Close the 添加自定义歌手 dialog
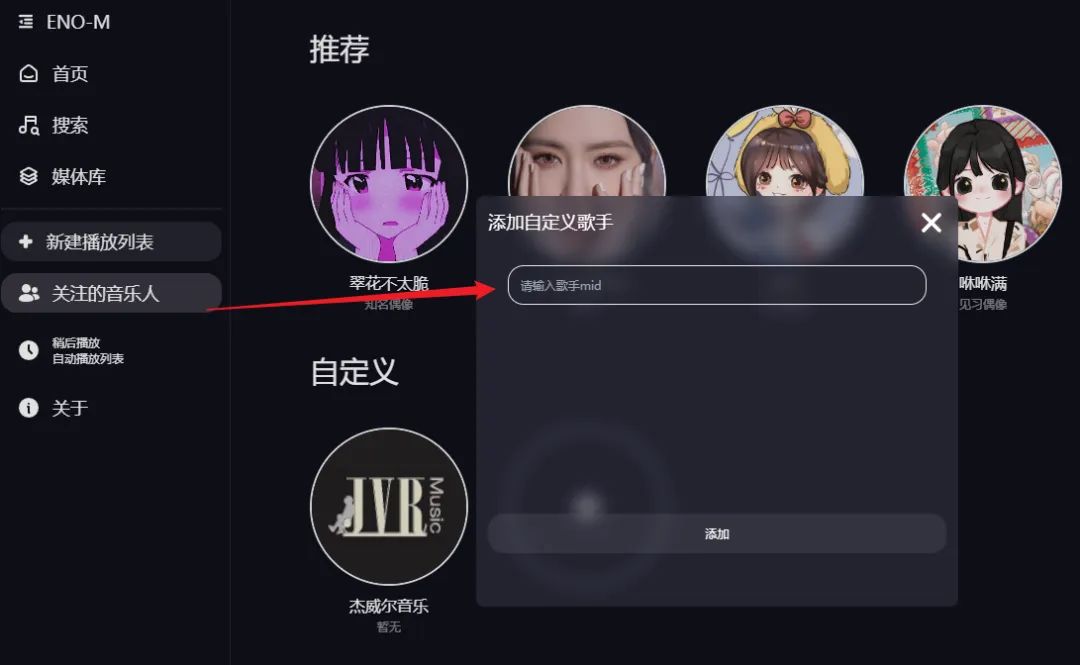 pos(931,223)
